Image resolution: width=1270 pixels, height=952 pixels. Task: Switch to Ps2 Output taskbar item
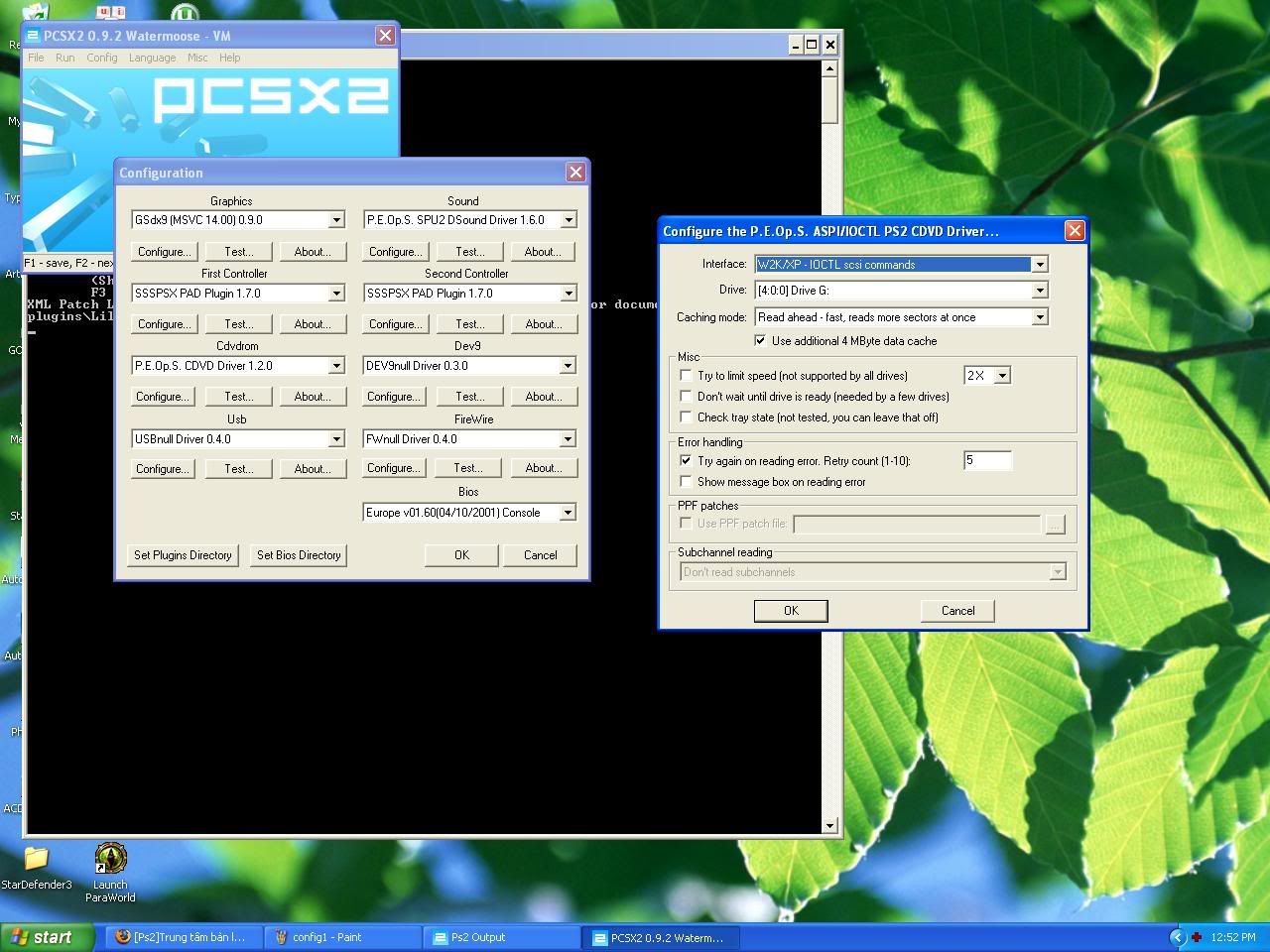[x=502, y=937]
